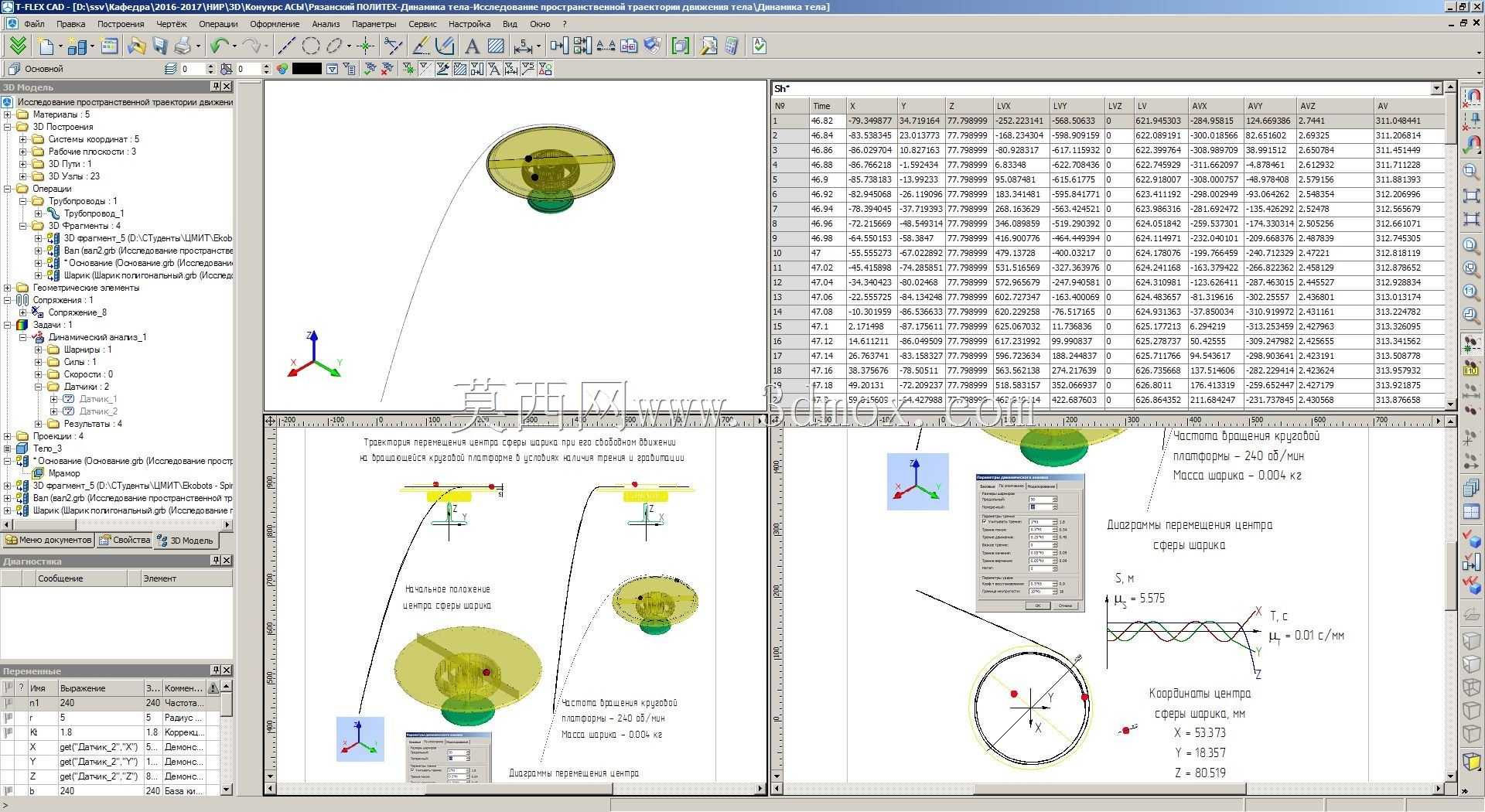Expand Геометрические элементы folder
This screenshot has width=1485, height=812.
click(x=8, y=288)
